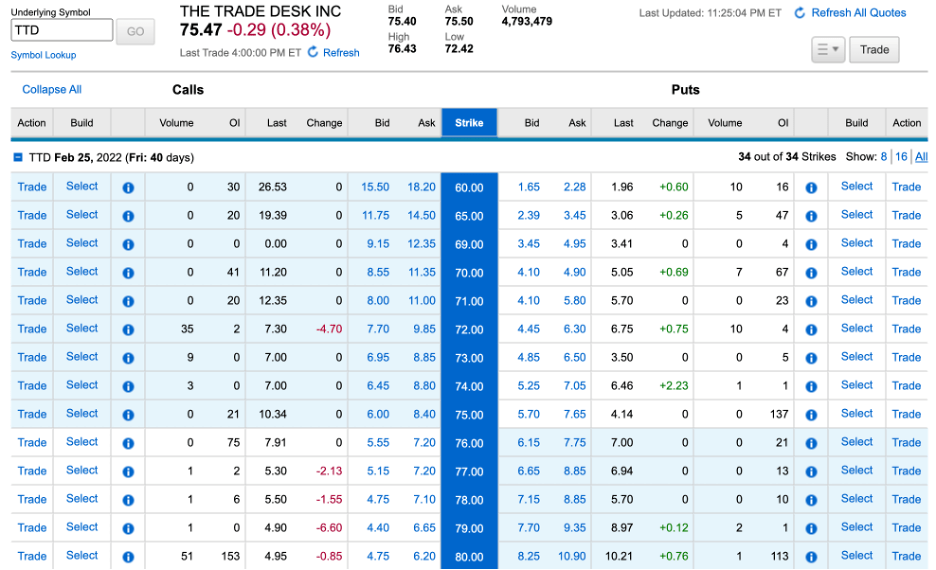Screen dimensions: 936x570
Task: Click call info icon for 73.00 strike
Action: pyautogui.click(x=128, y=358)
